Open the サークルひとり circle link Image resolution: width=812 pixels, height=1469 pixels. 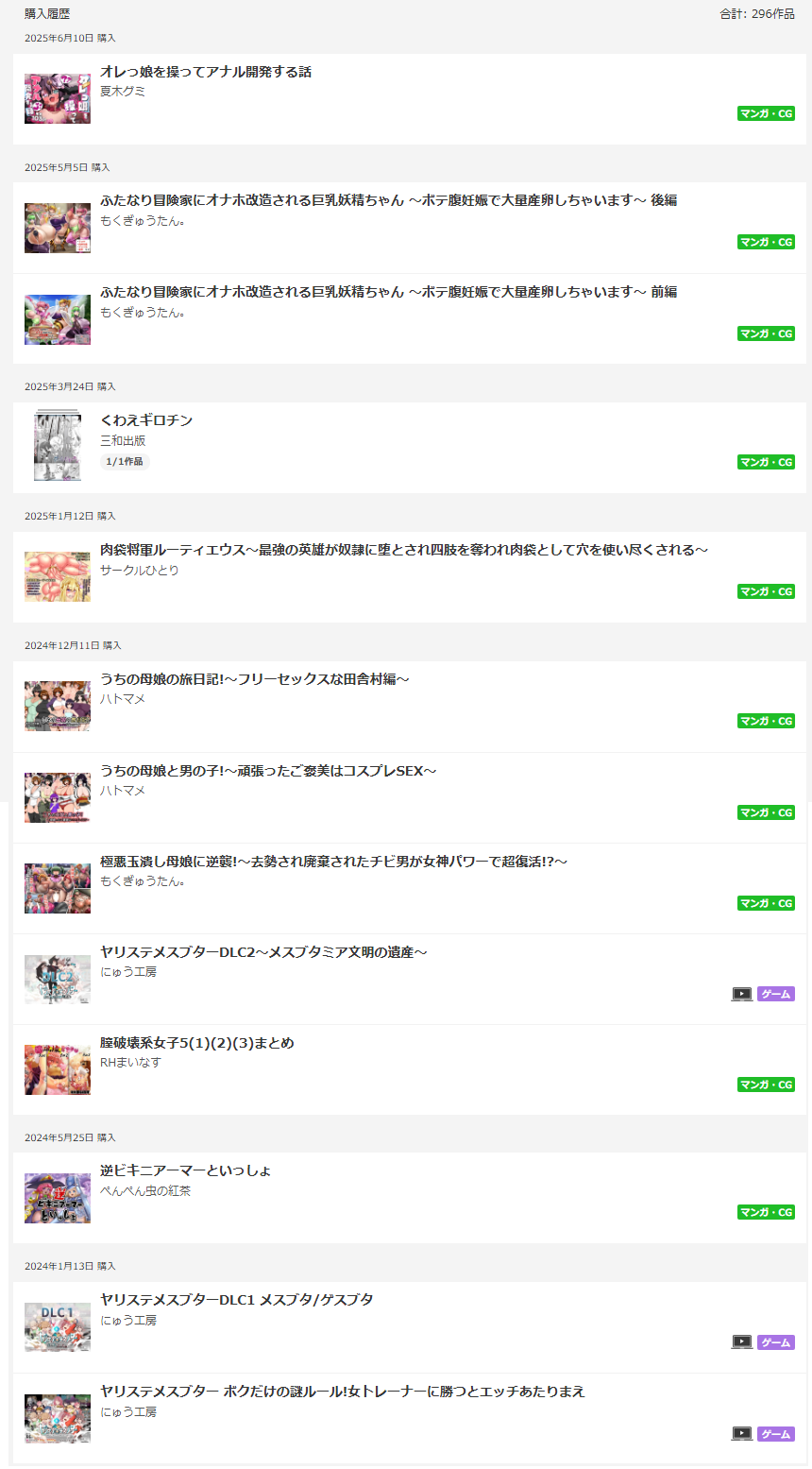point(140,571)
